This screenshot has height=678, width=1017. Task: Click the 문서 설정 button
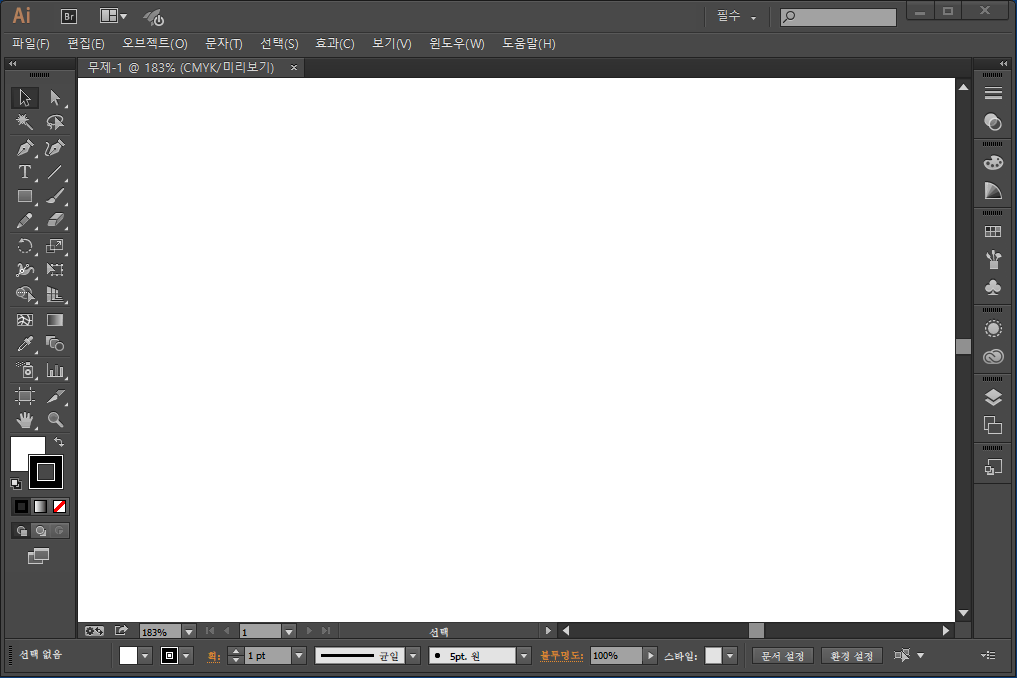[x=782, y=656]
